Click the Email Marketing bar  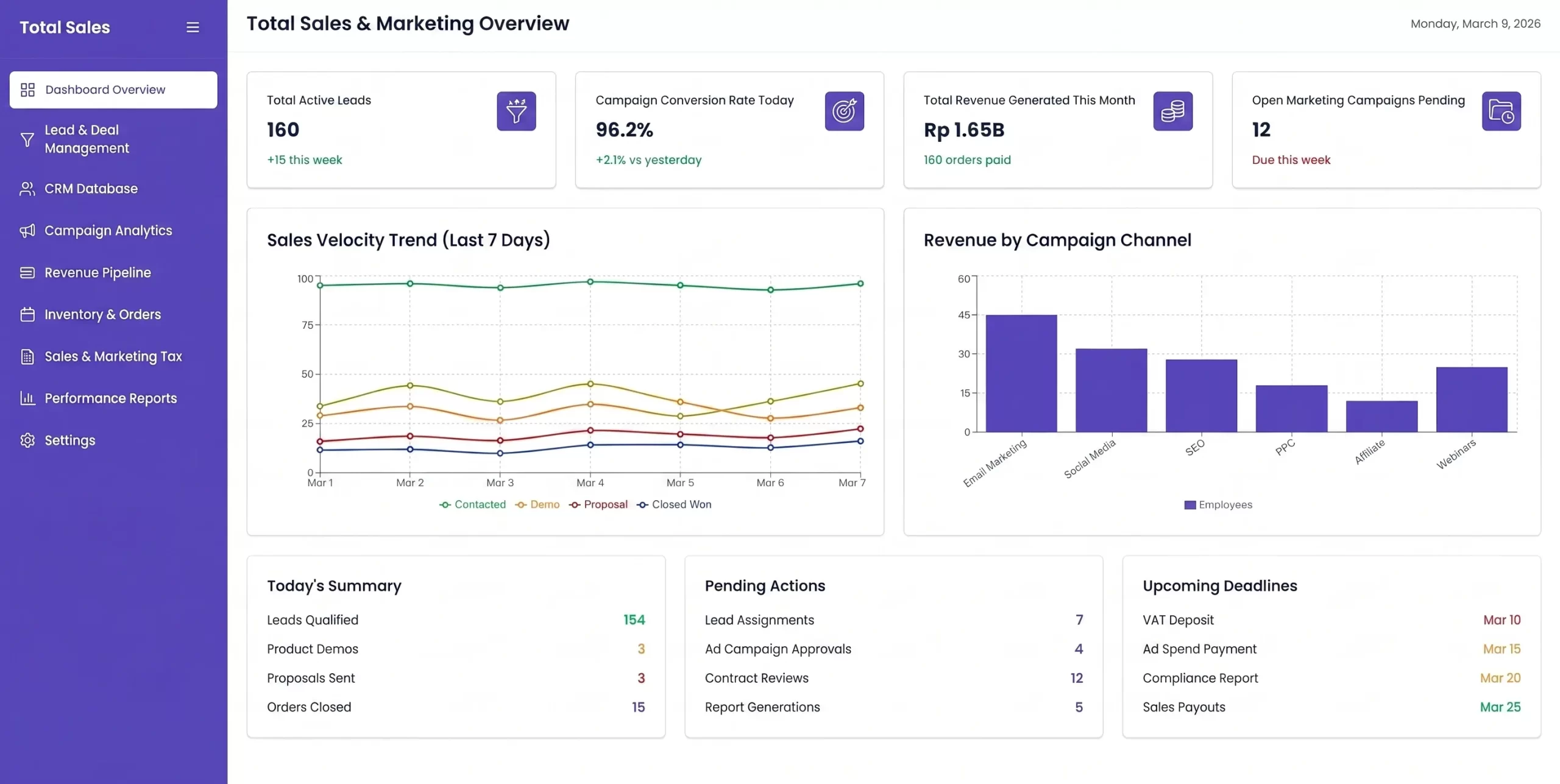(1021, 373)
